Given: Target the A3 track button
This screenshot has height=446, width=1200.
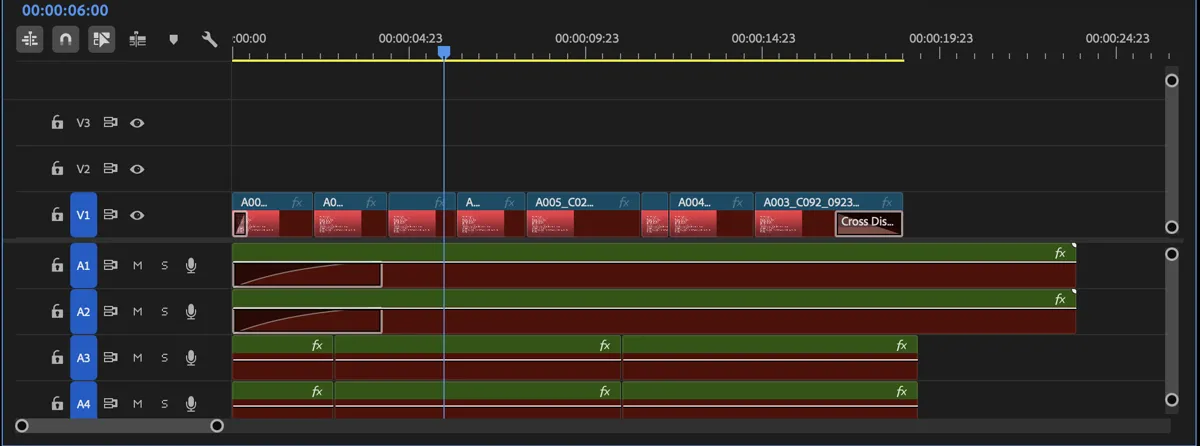Looking at the screenshot, I should coord(84,358).
